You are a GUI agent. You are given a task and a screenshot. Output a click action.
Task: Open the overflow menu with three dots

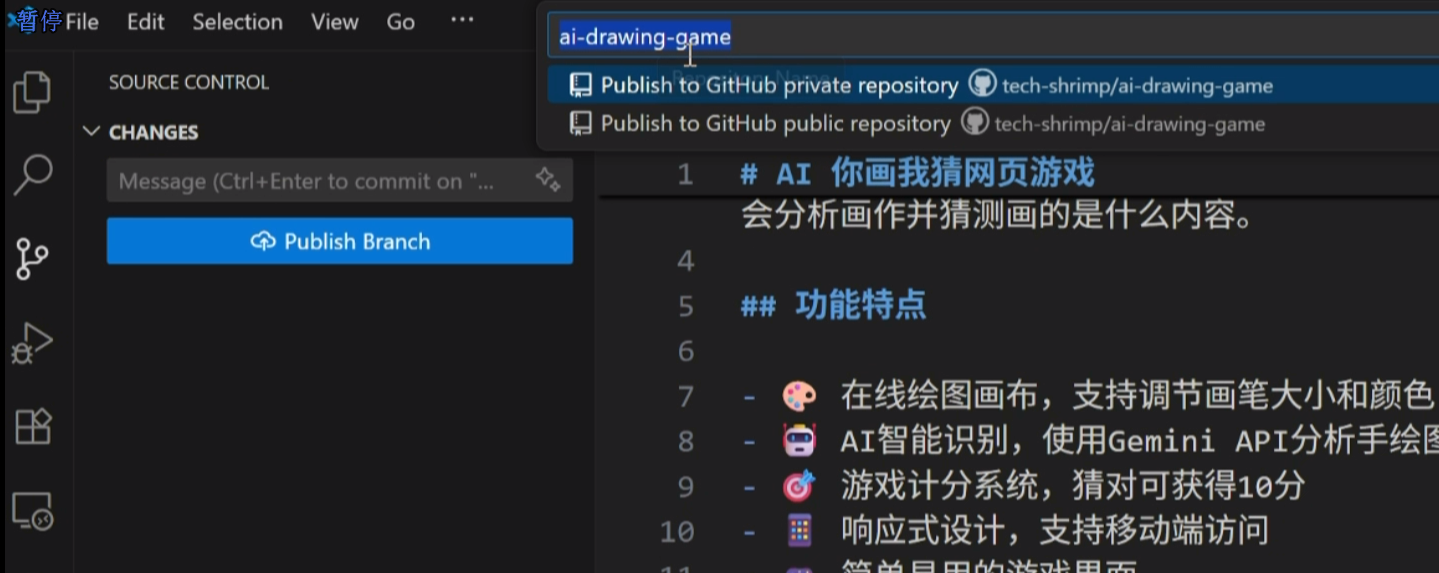click(462, 20)
